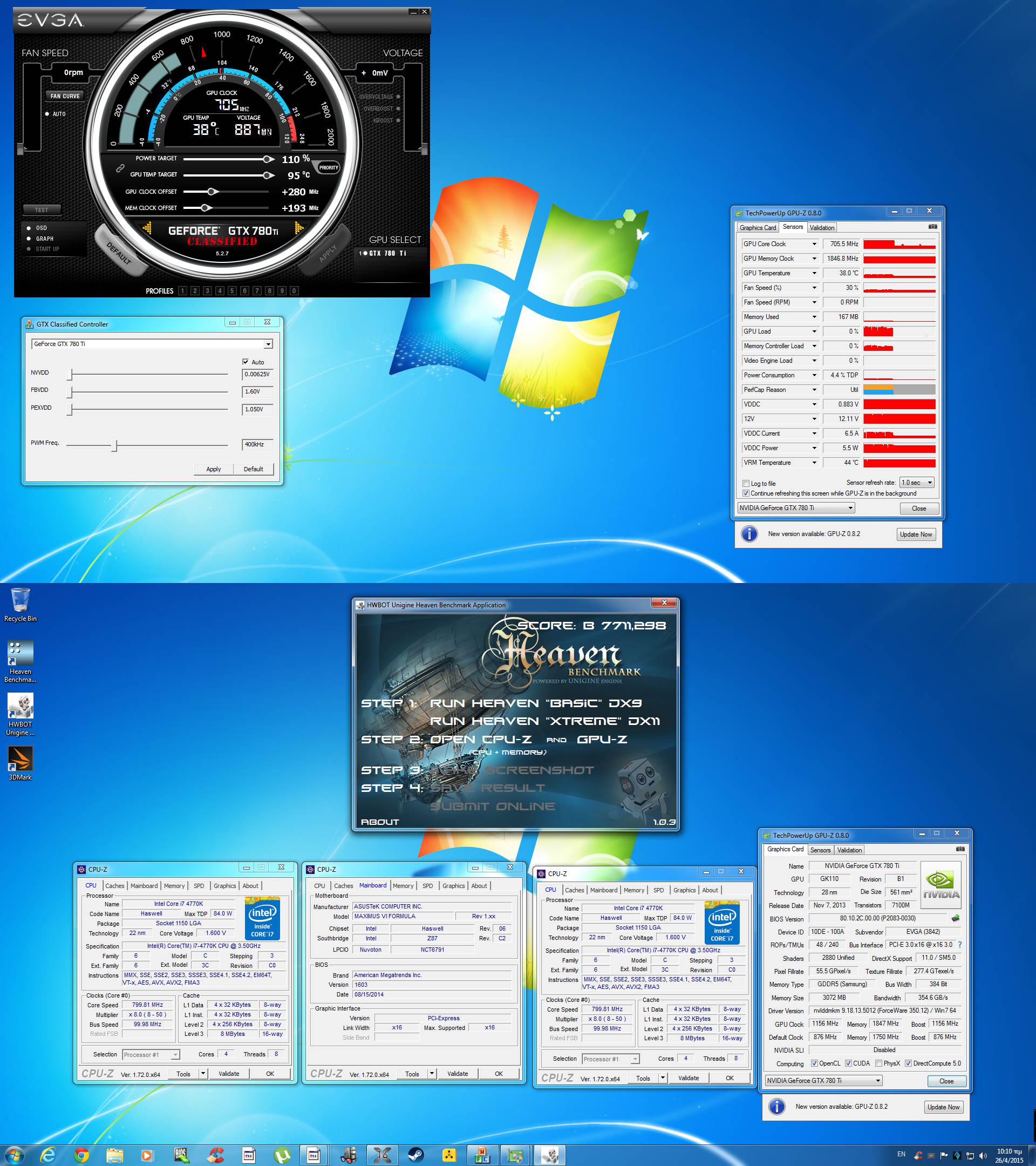Enable the Log to file checkbox
1036x1166 pixels.
[746, 483]
